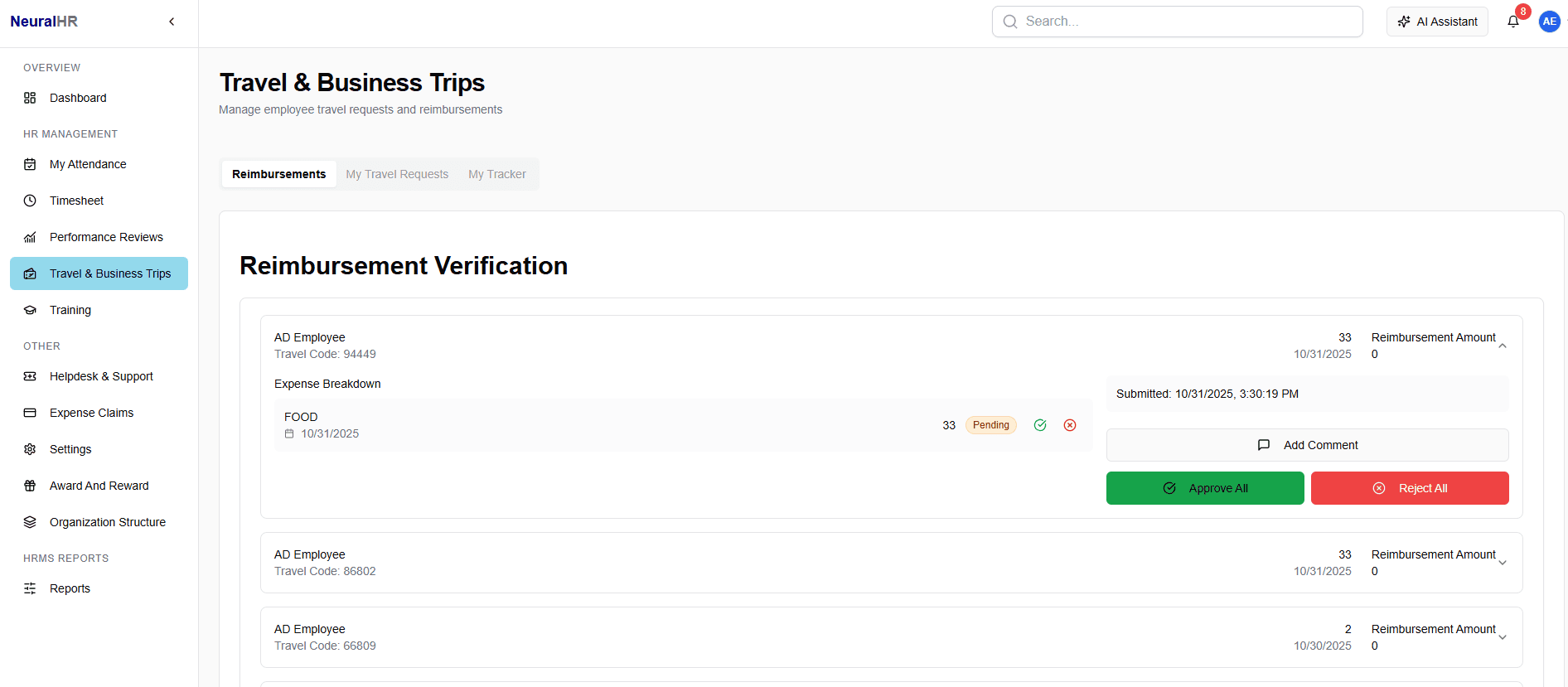Image resolution: width=1568 pixels, height=687 pixels.
Task: Open the notifications bell
Action: [1513, 22]
